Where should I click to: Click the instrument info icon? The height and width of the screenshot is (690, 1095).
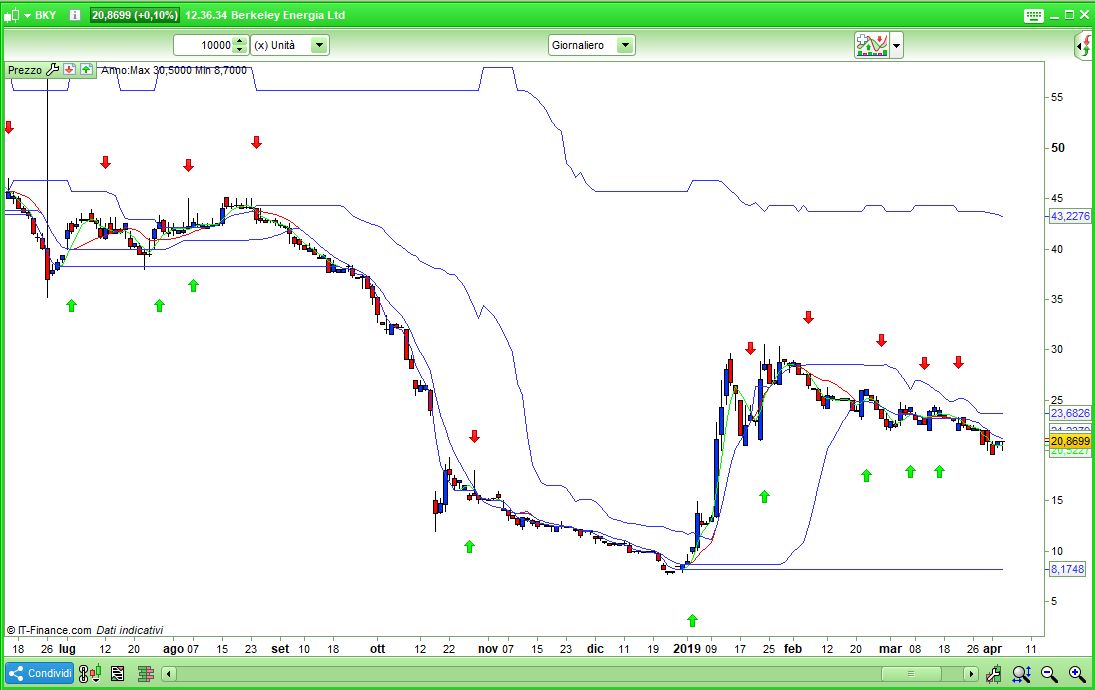click(x=75, y=15)
